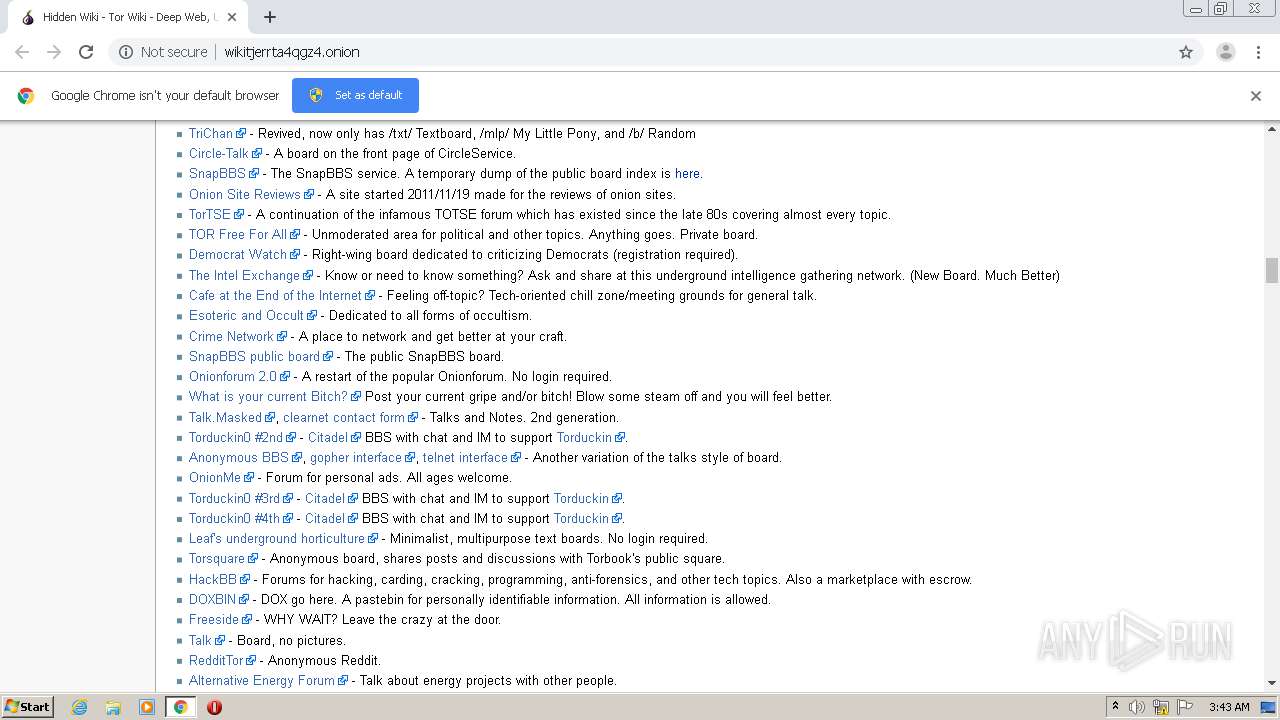Open the RedditTor link
Viewport: 1280px width, 720px height.
[216, 660]
